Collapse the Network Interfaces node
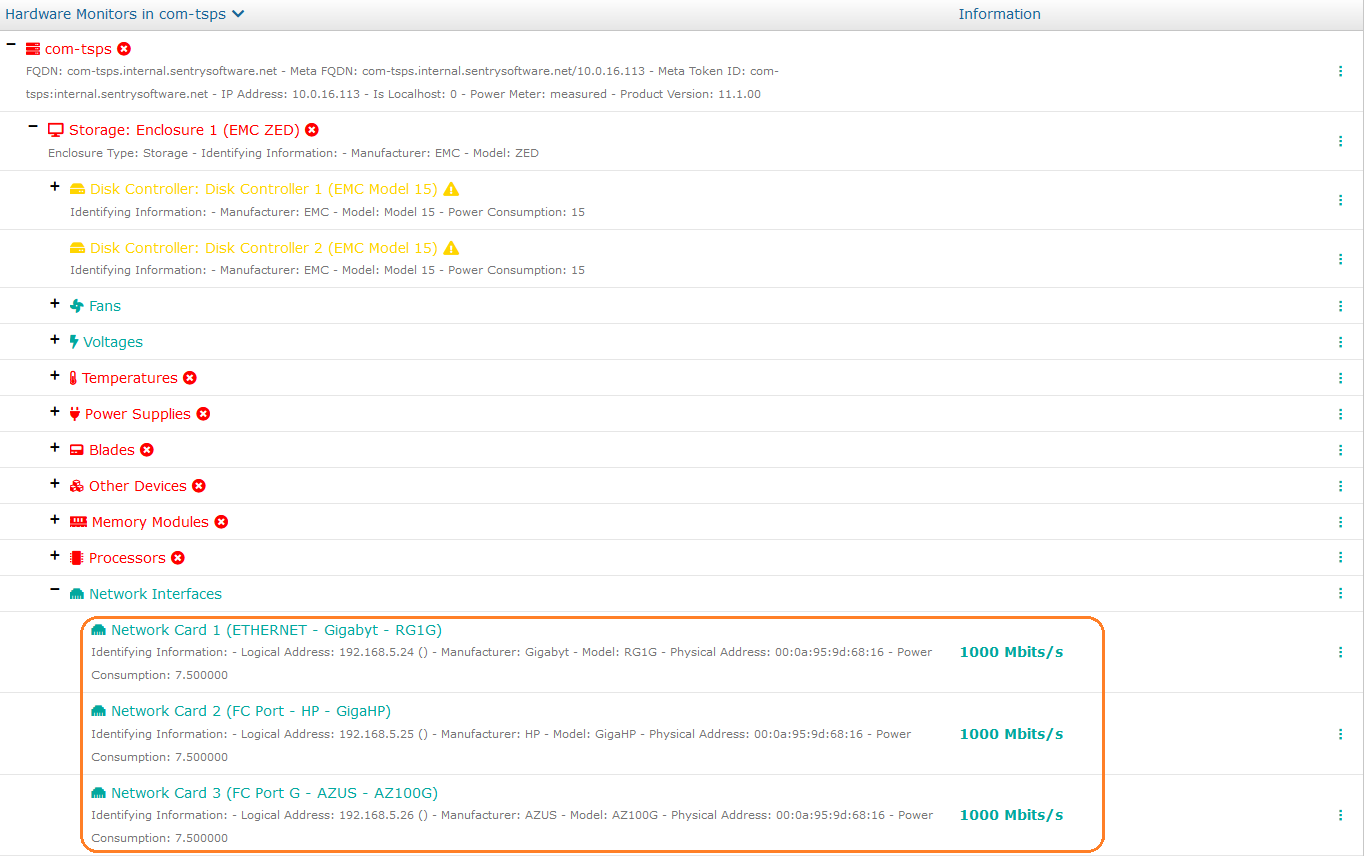 pyautogui.click(x=55, y=591)
